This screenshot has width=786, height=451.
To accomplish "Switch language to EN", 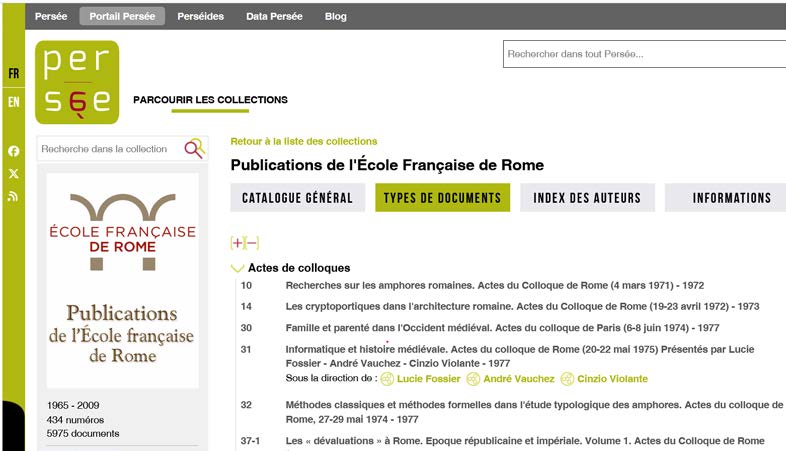I will tap(14, 102).
